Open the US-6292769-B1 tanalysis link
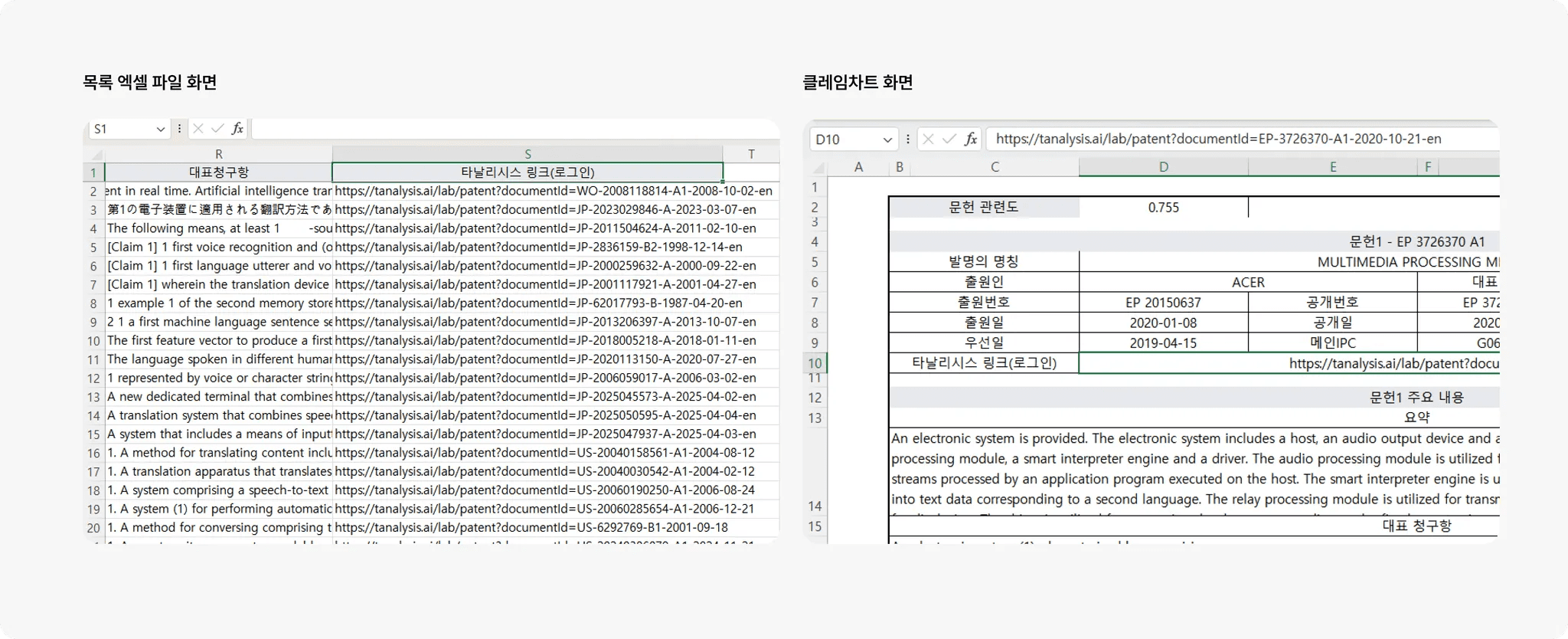This screenshot has height=639, width=1568. [531, 527]
